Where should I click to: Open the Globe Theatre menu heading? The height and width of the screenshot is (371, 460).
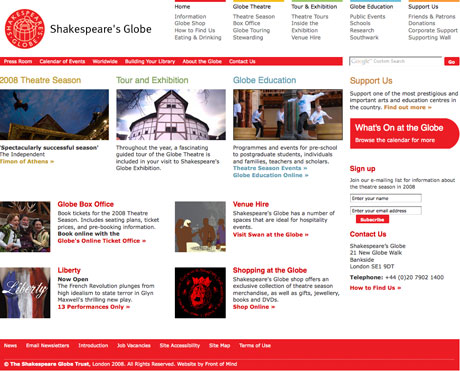252,7
